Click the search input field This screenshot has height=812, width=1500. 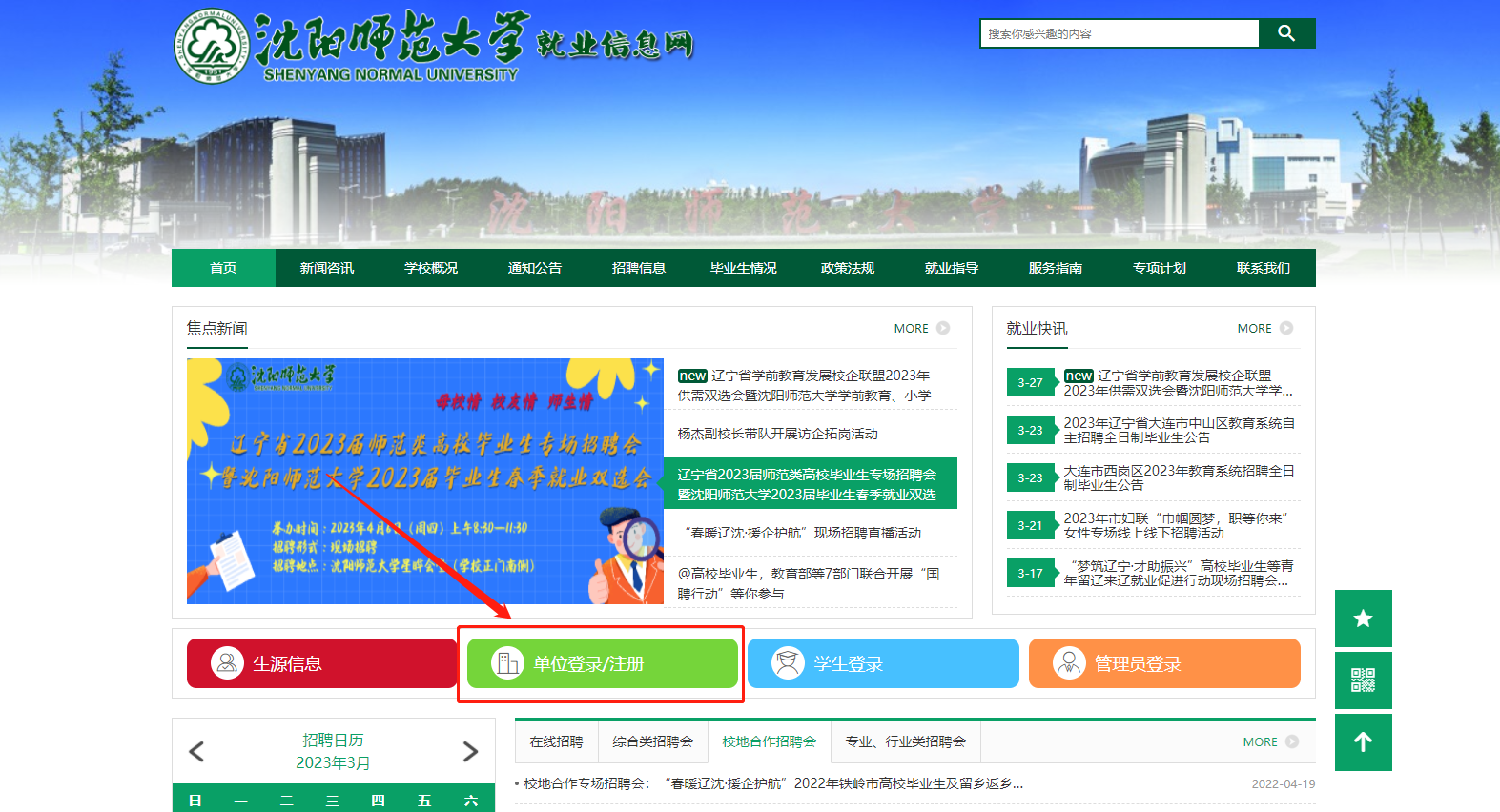(1120, 33)
